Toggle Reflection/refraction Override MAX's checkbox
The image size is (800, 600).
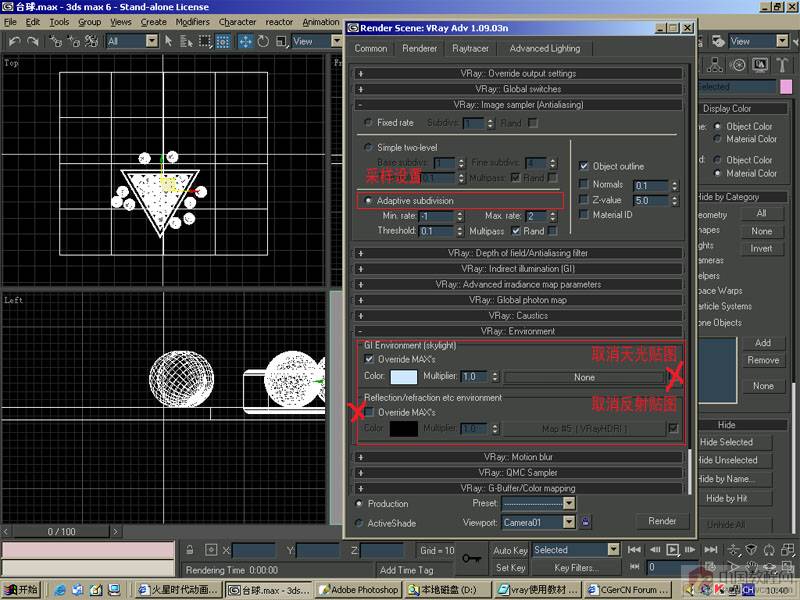coord(369,412)
